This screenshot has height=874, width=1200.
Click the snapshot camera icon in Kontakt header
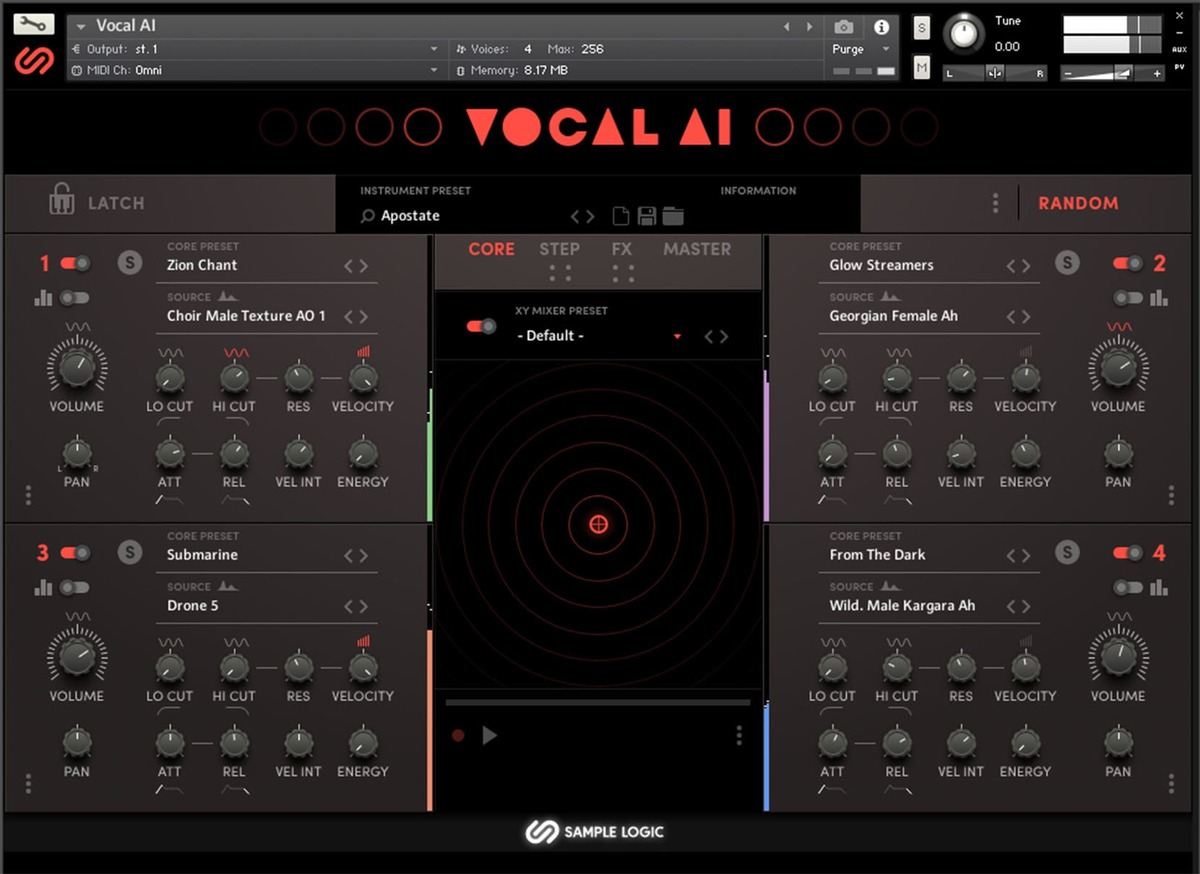pos(843,27)
